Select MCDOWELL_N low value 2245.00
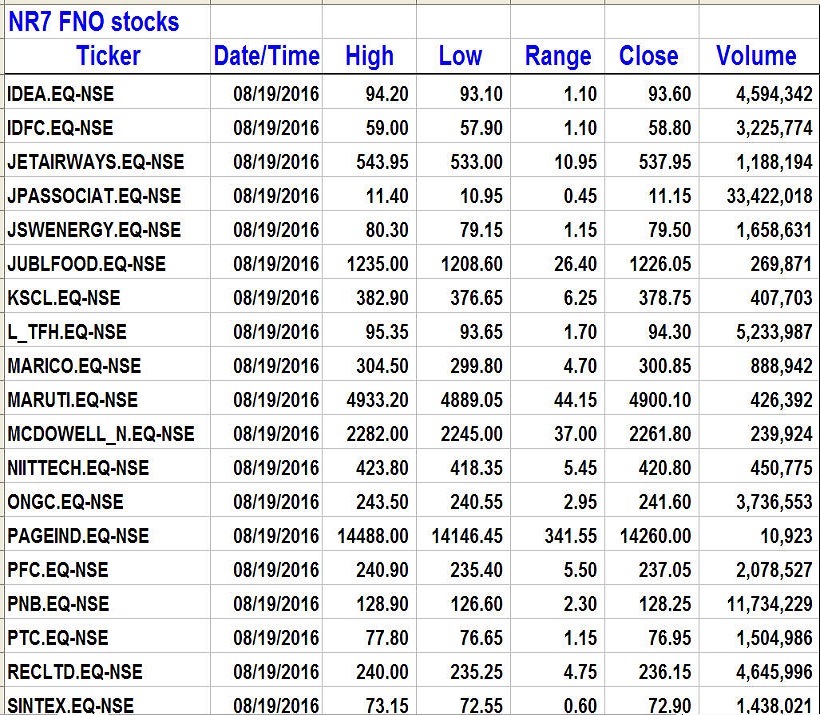820x715 pixels. click(470, 434)
